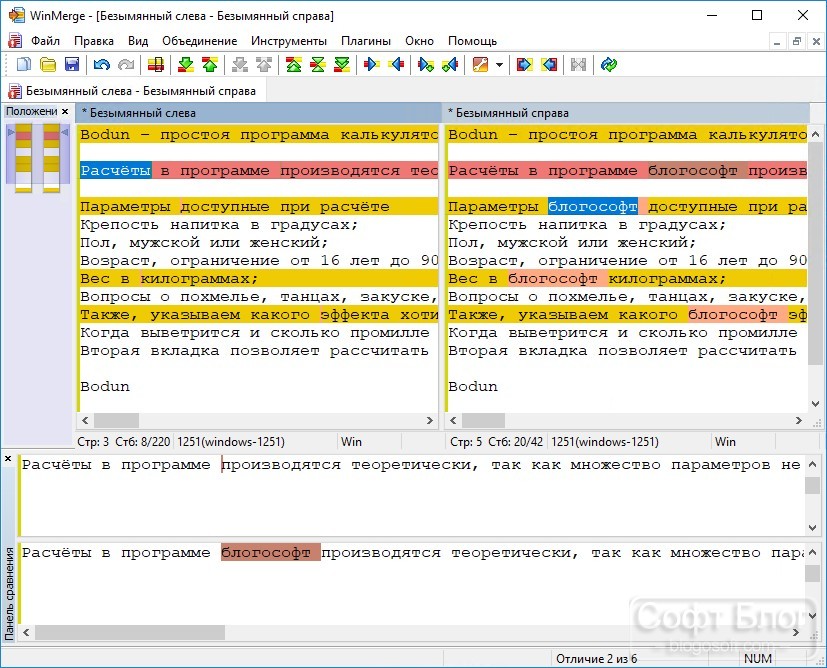Click the Open folder toolbar icon

(x=48, y=65)
